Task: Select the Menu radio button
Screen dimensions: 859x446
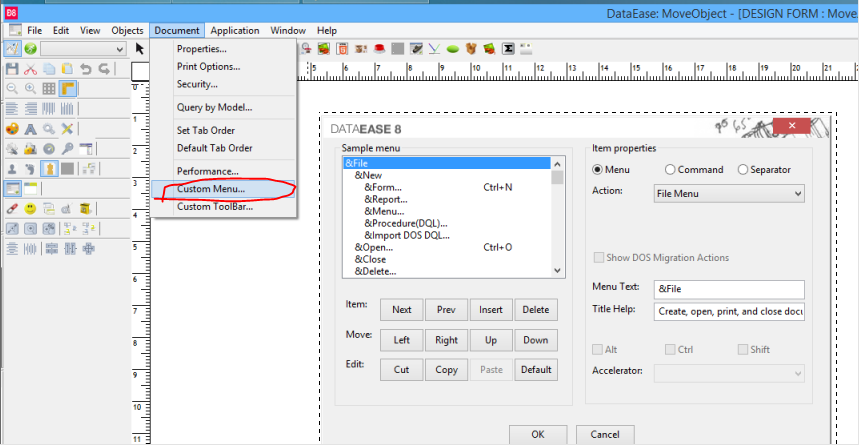Action: (597, 170)
